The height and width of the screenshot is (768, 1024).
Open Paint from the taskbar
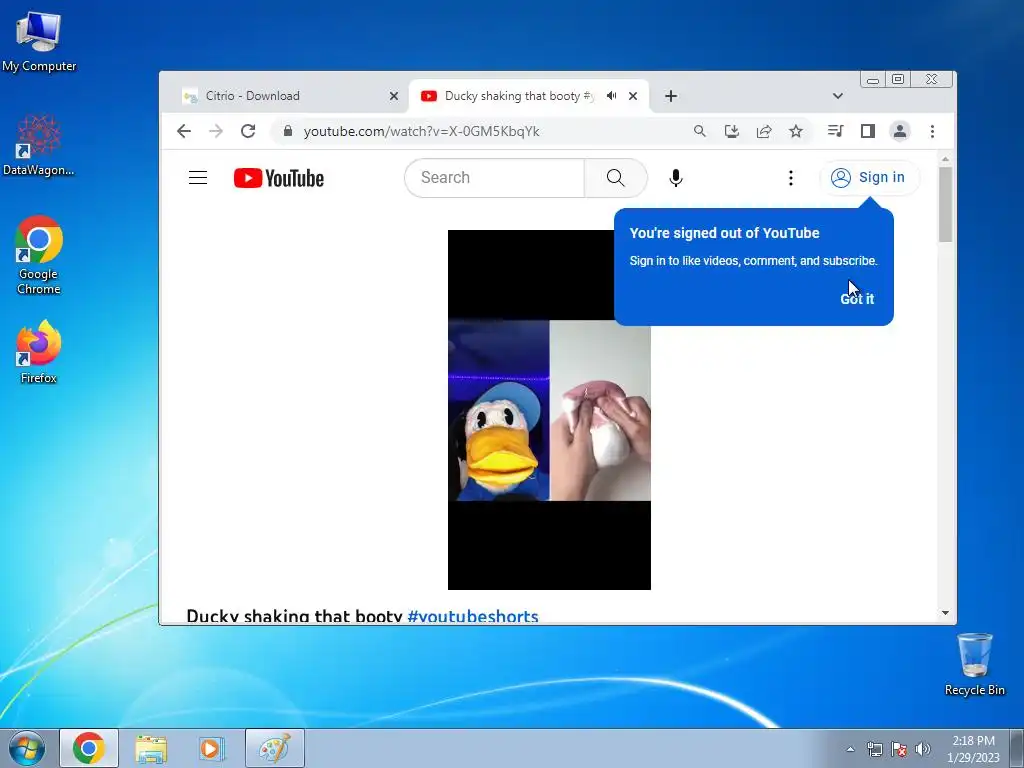275,748
